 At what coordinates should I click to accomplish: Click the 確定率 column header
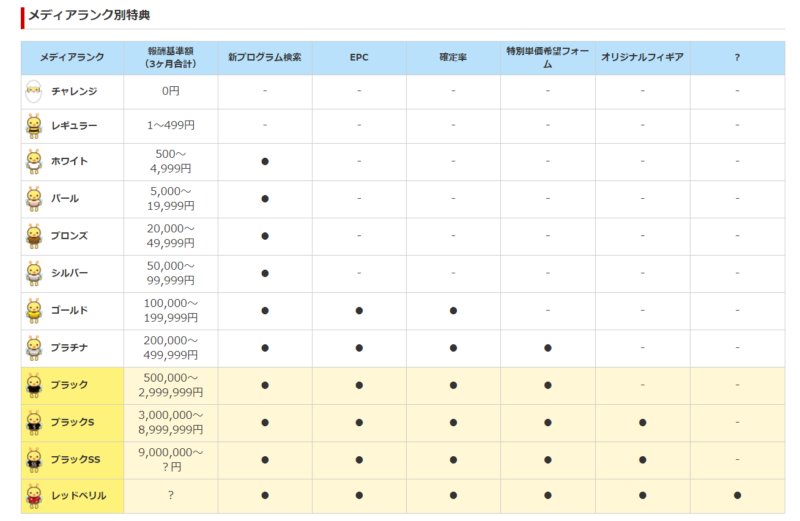(x=453, y=57)
